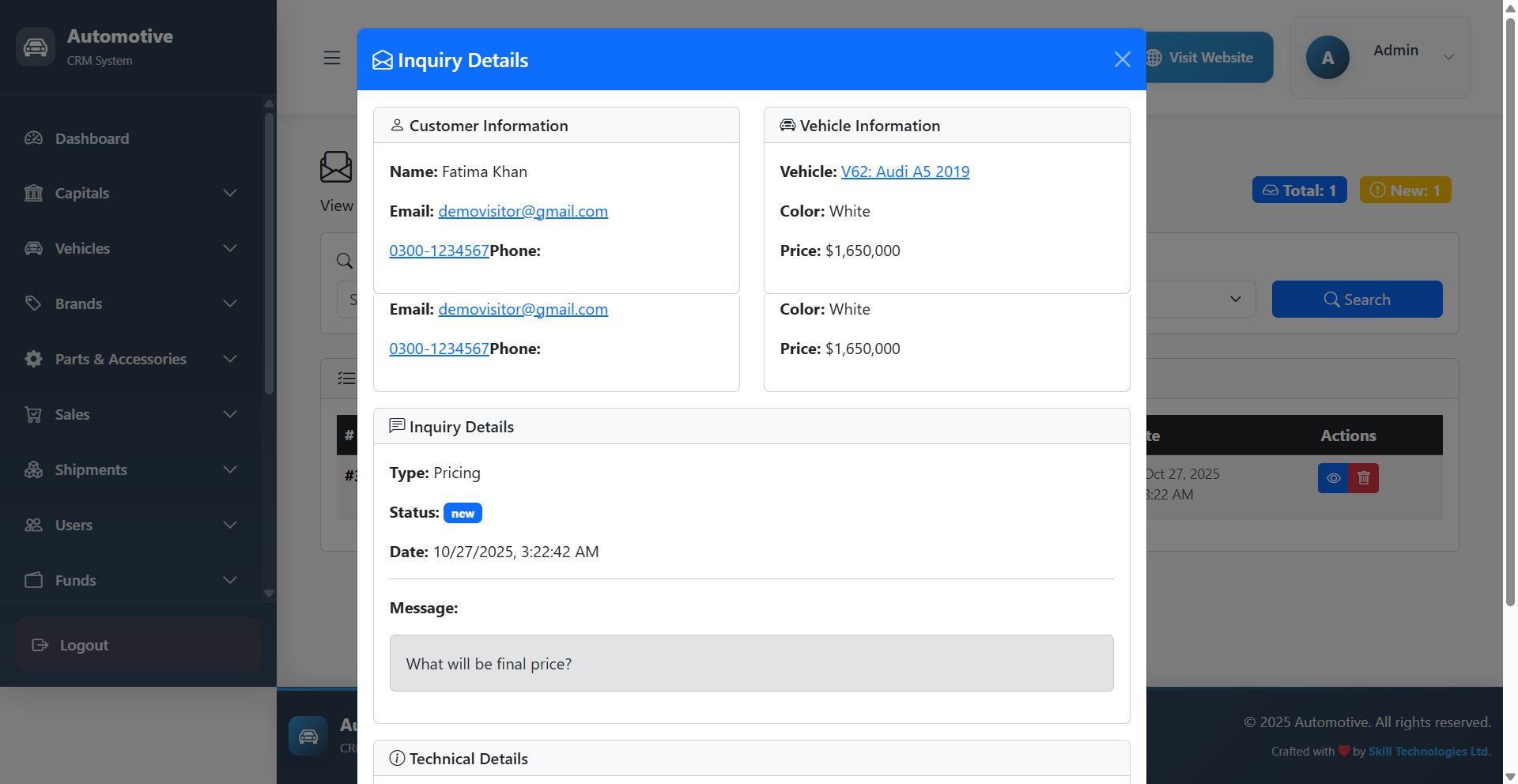The width and height of the screenshot is (1518, 784).
Task: Click the eye view inquiry icon
Action: pos(1333,478)
